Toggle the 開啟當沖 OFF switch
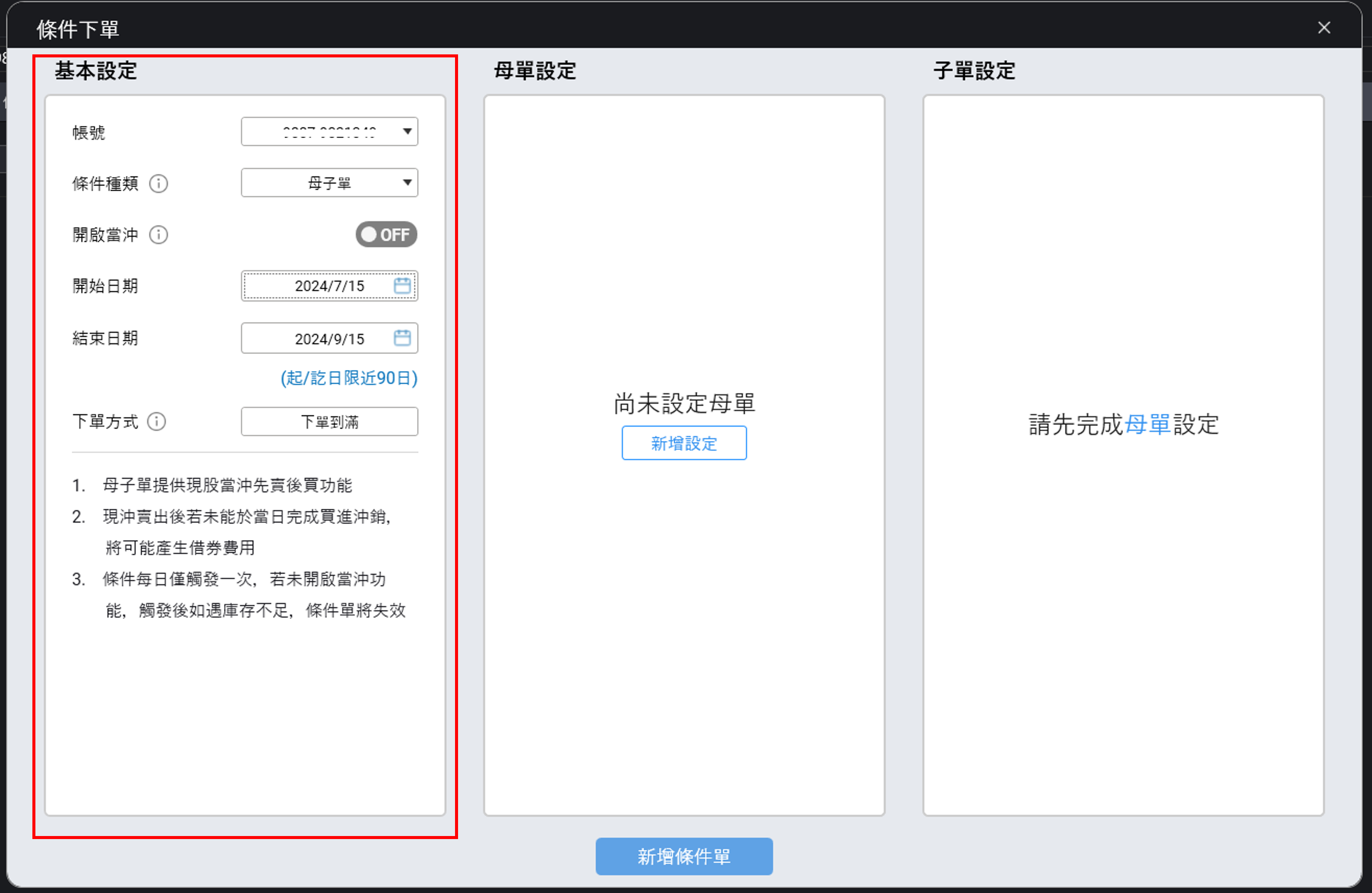Image resolution: width=1372 pixels, height=893 pixels. [x=386, y=235]
